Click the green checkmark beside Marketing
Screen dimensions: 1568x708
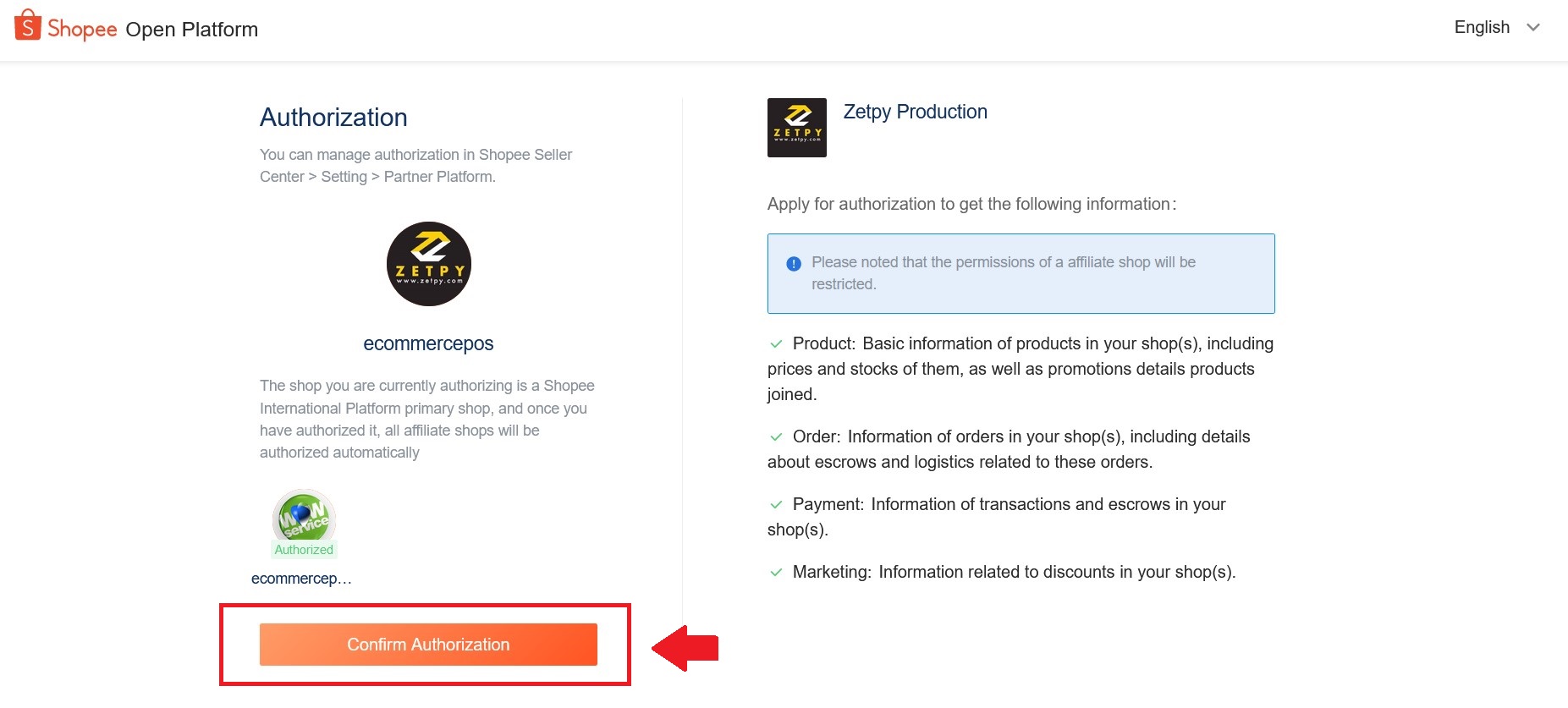776,572
